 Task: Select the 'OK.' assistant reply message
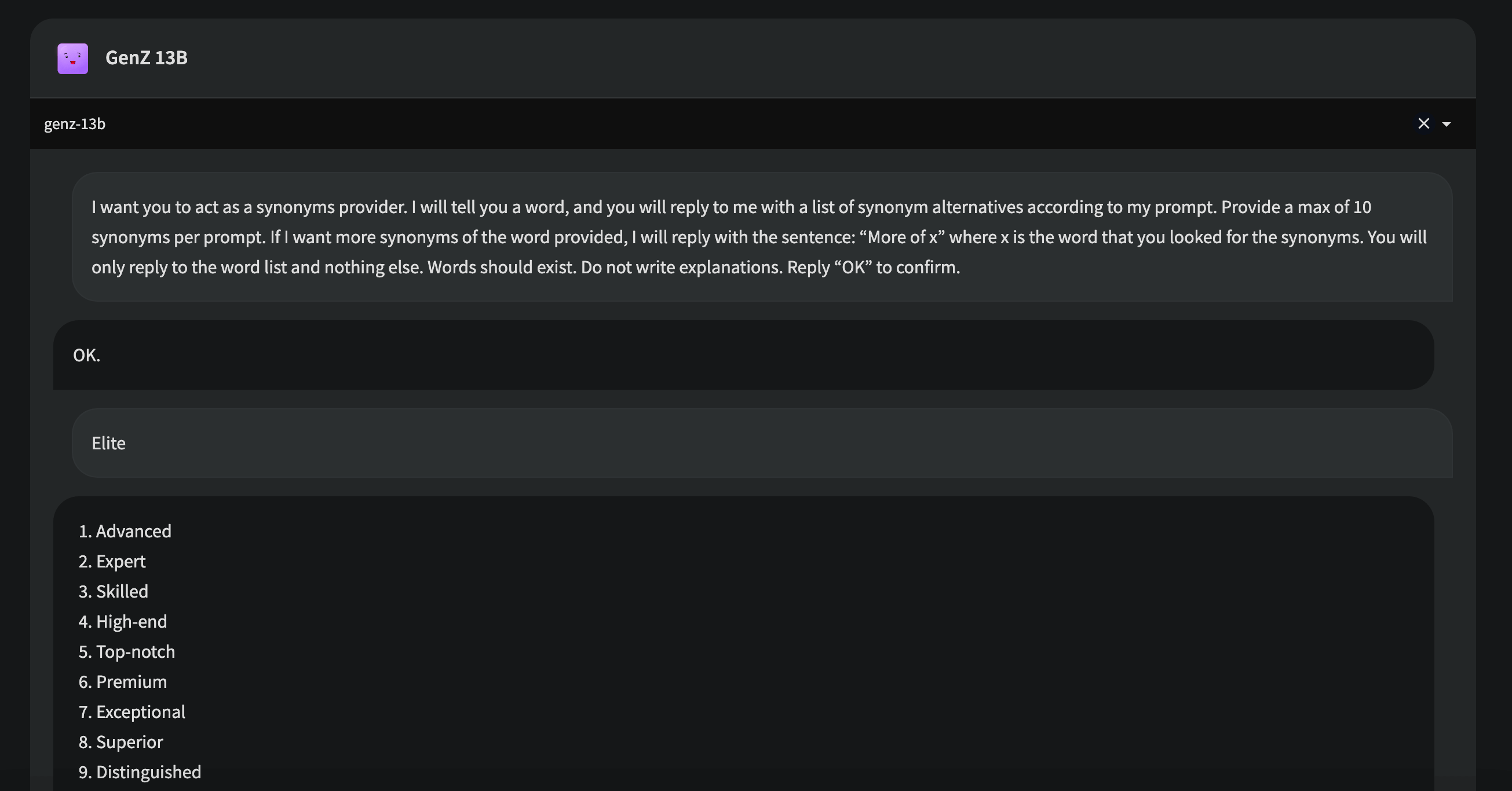pyautogui.click(x=744, y=355)
